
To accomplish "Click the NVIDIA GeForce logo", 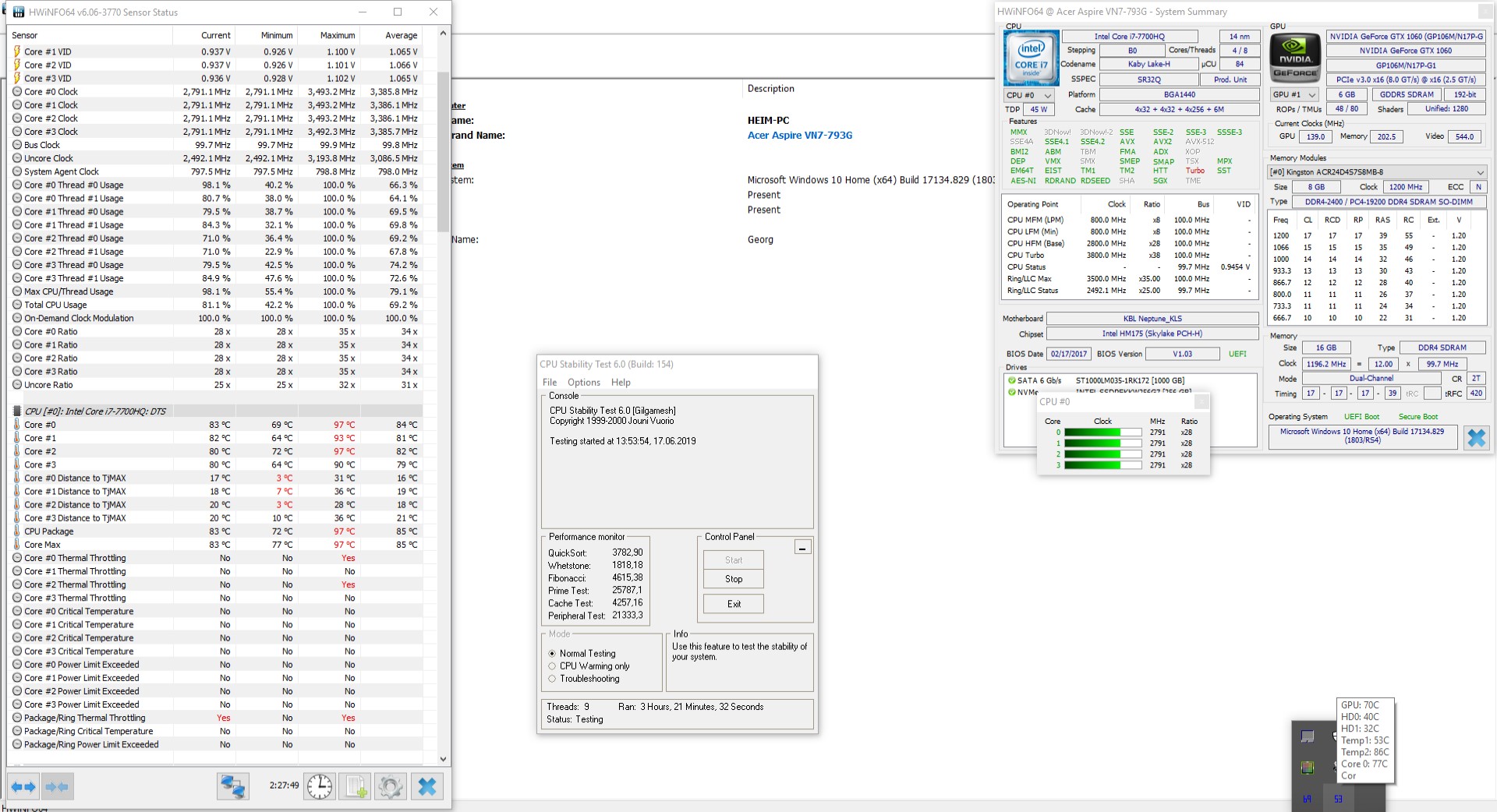I will [1294, 58].
